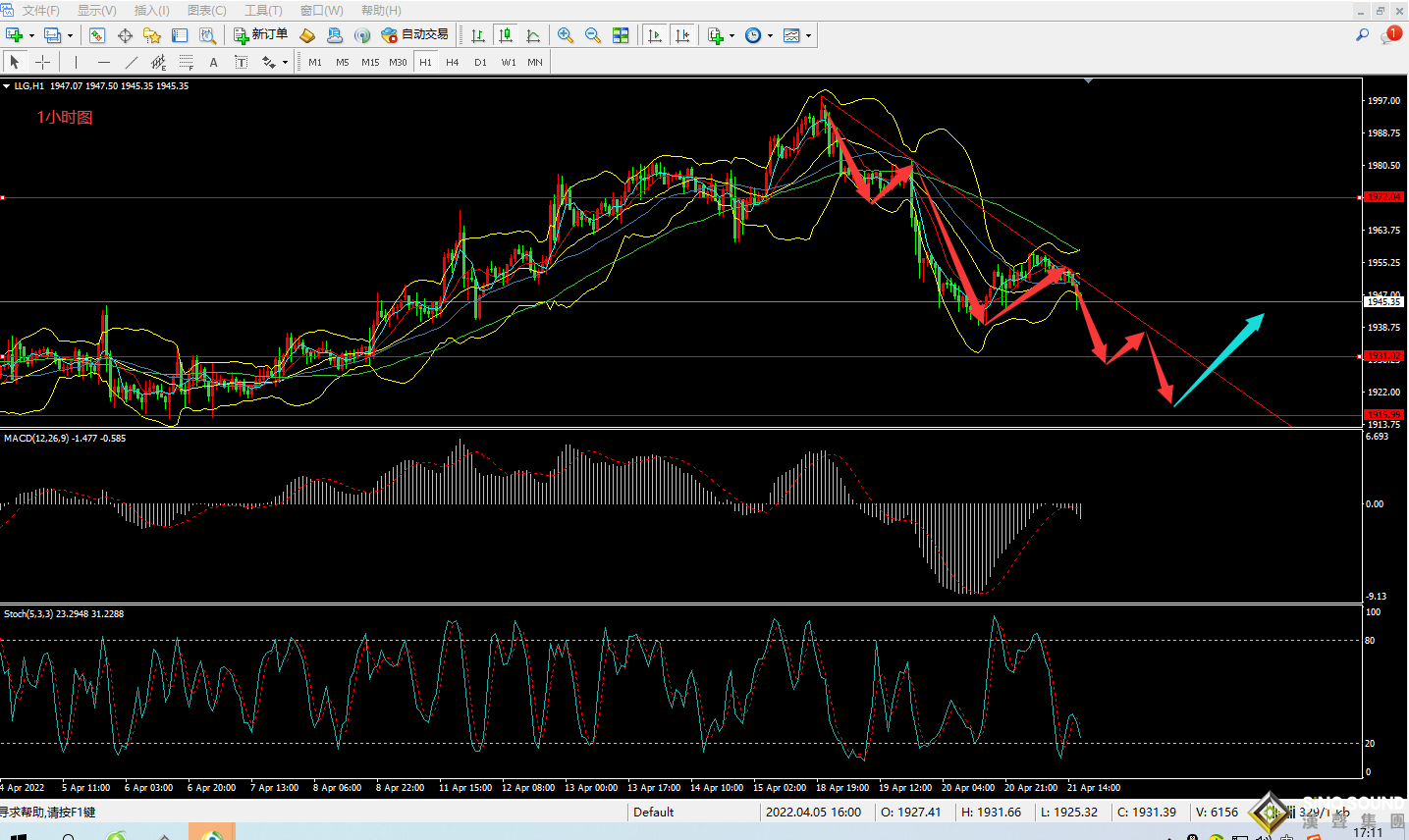Viewport: 1409px width, 840px height.
Task: Zoom out of the chart
Action: pyautogui.click(x=593, y=35)
